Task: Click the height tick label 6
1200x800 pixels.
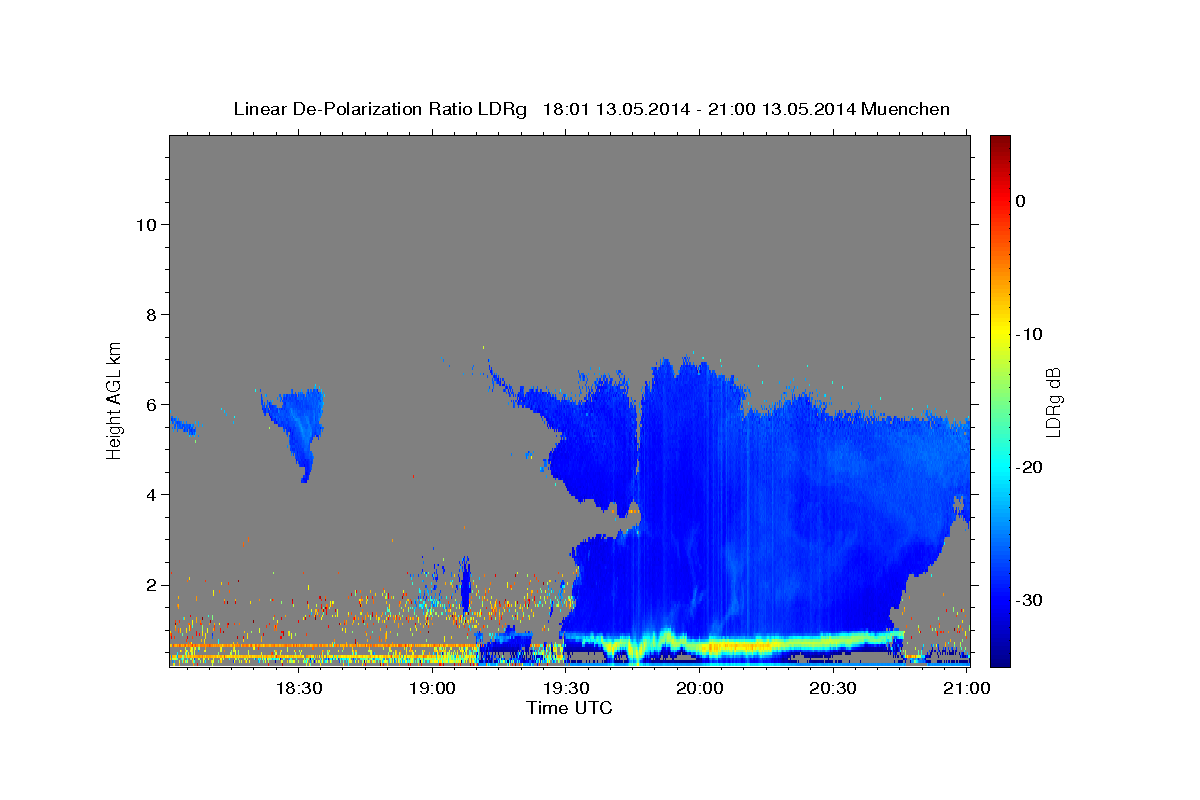Action: click(x=150, y=404)
